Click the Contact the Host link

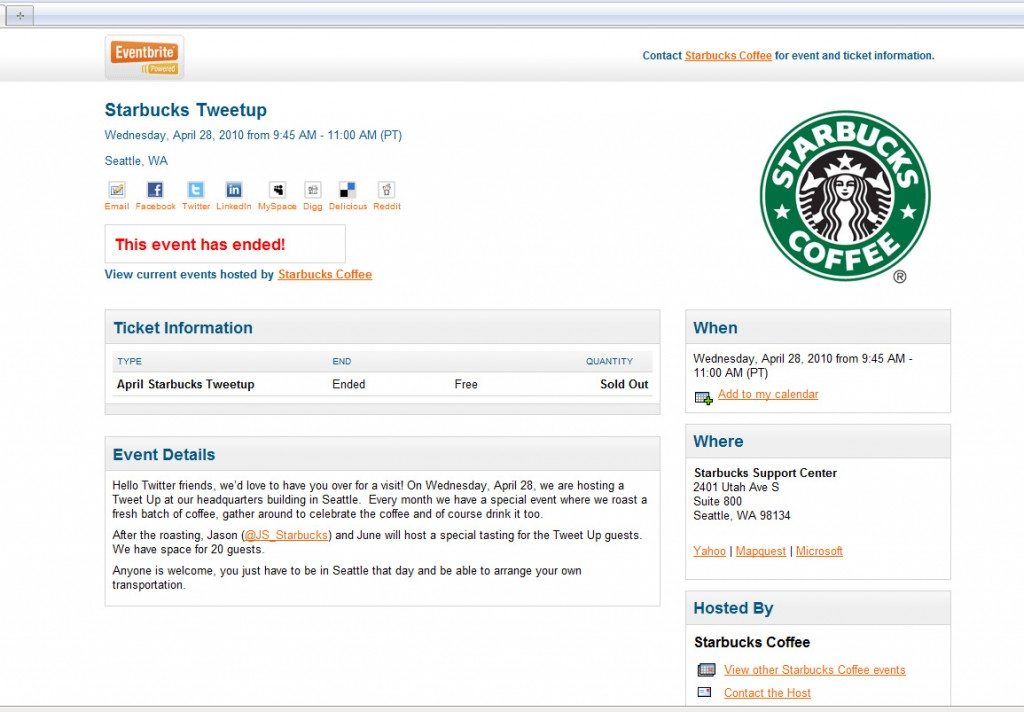point(767,693)
